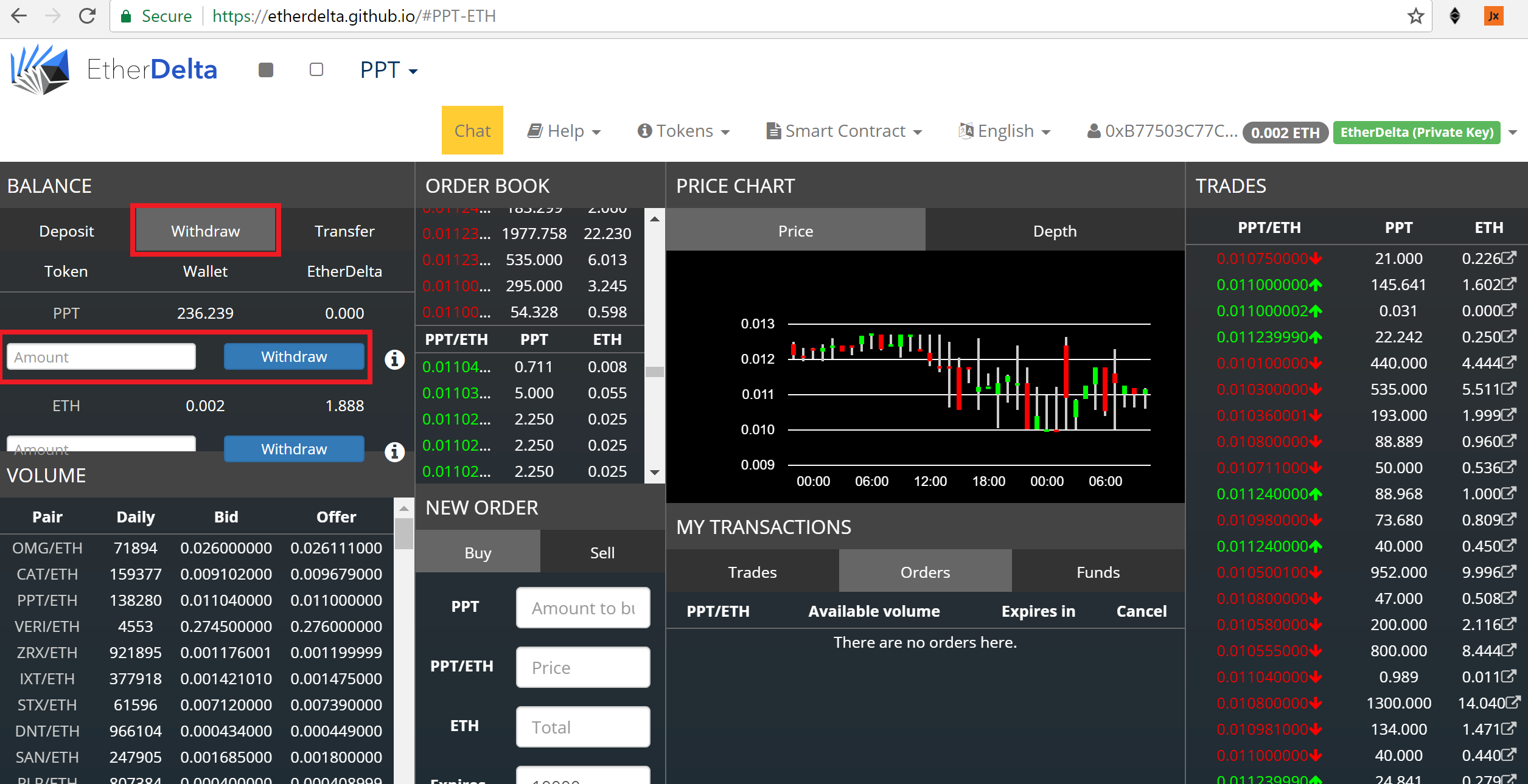Click order book scrollbar down arrow
Image resolution: width=1528 pixels, height=784 pixels.
655,473
